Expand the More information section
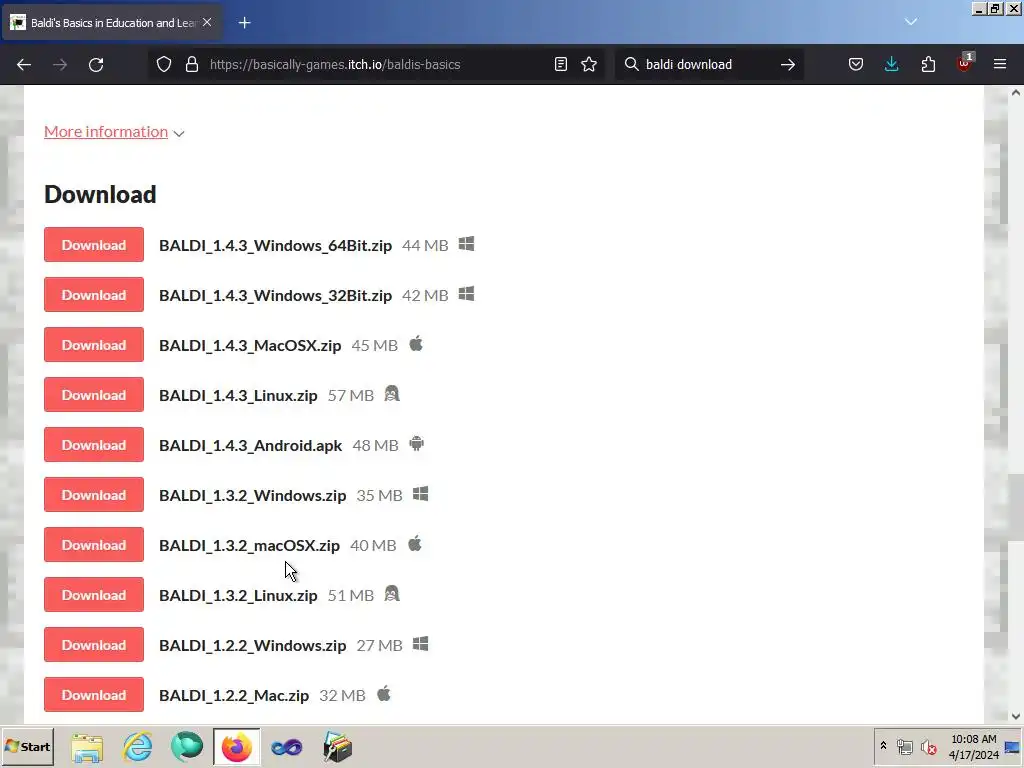 coord(114,132)
